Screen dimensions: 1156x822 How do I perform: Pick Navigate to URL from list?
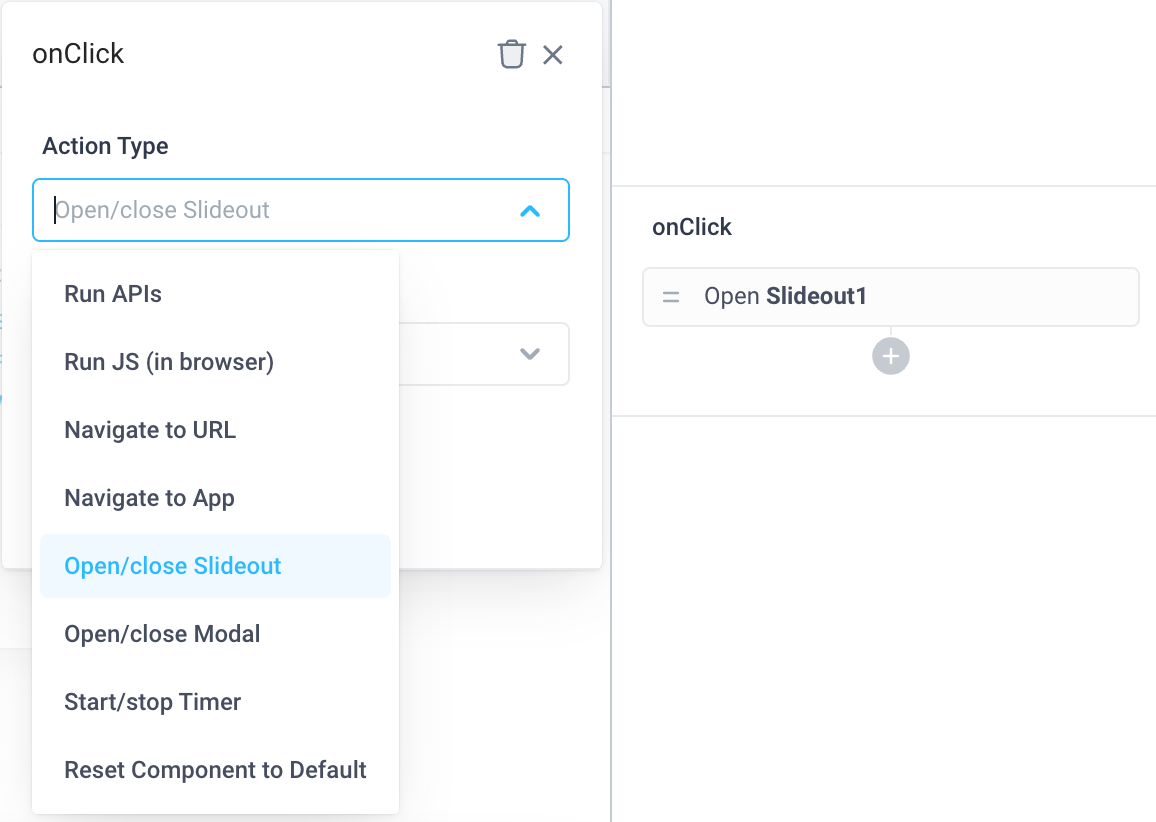(150, 430)
